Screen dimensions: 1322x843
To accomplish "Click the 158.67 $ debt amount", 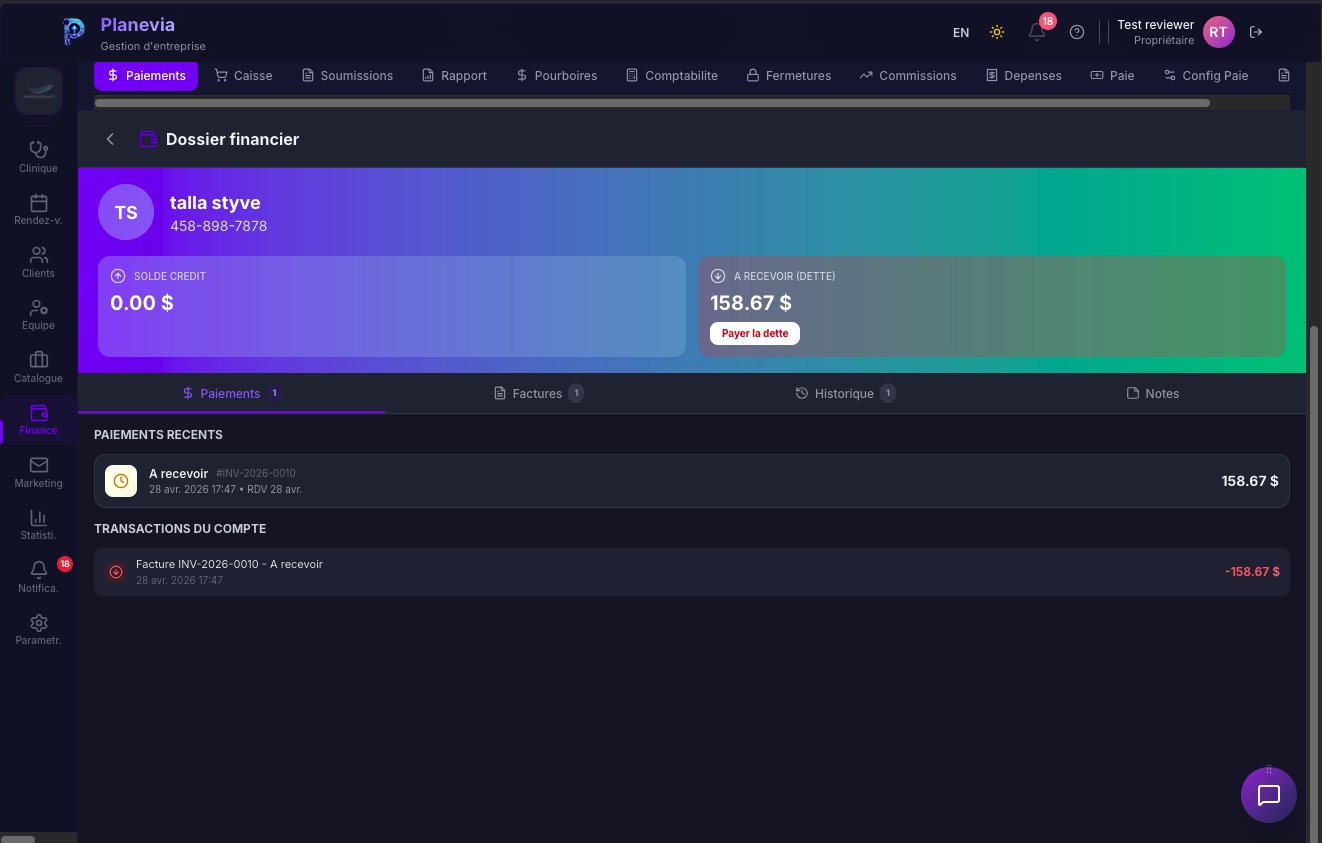I will coord(751,302).
